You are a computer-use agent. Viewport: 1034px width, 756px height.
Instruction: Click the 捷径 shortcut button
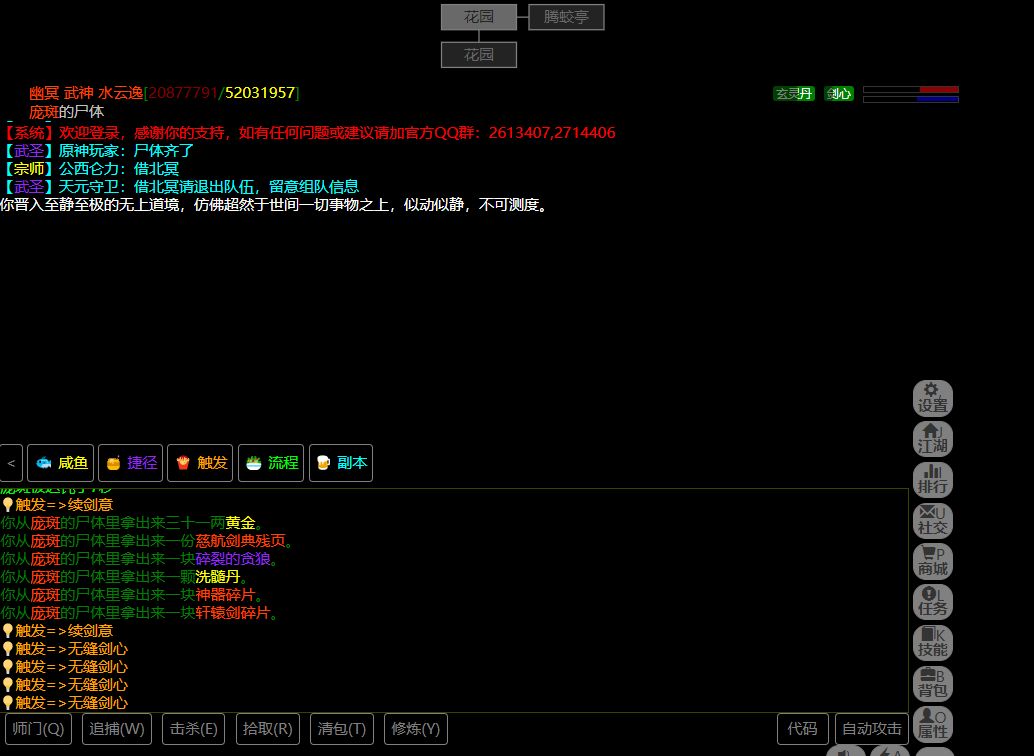click(131, 463)
